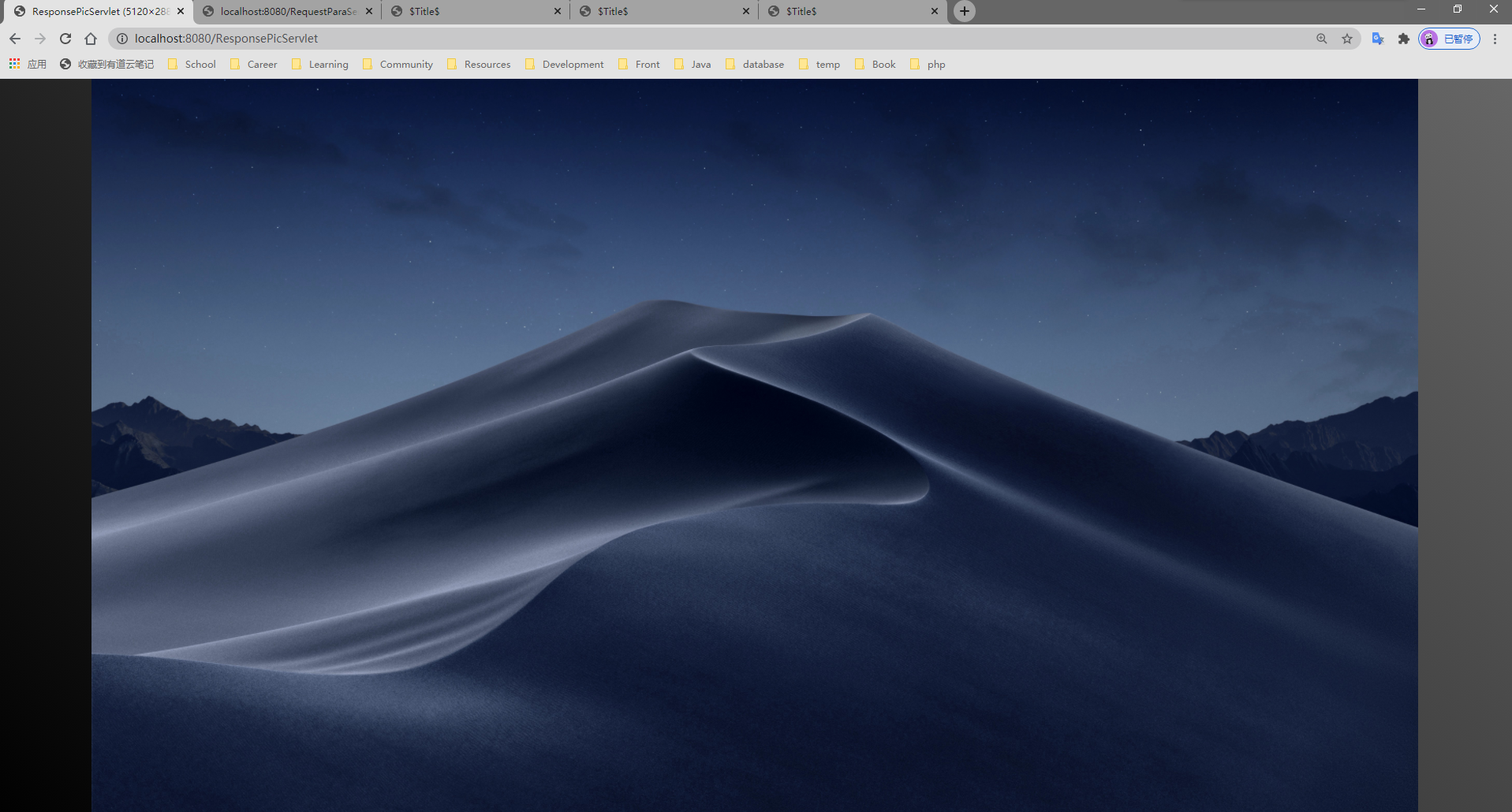Viewport: 1512px width, 812px height.
Task: Open the Youdao cloud notes bookmark
Action: click(107, 65)
